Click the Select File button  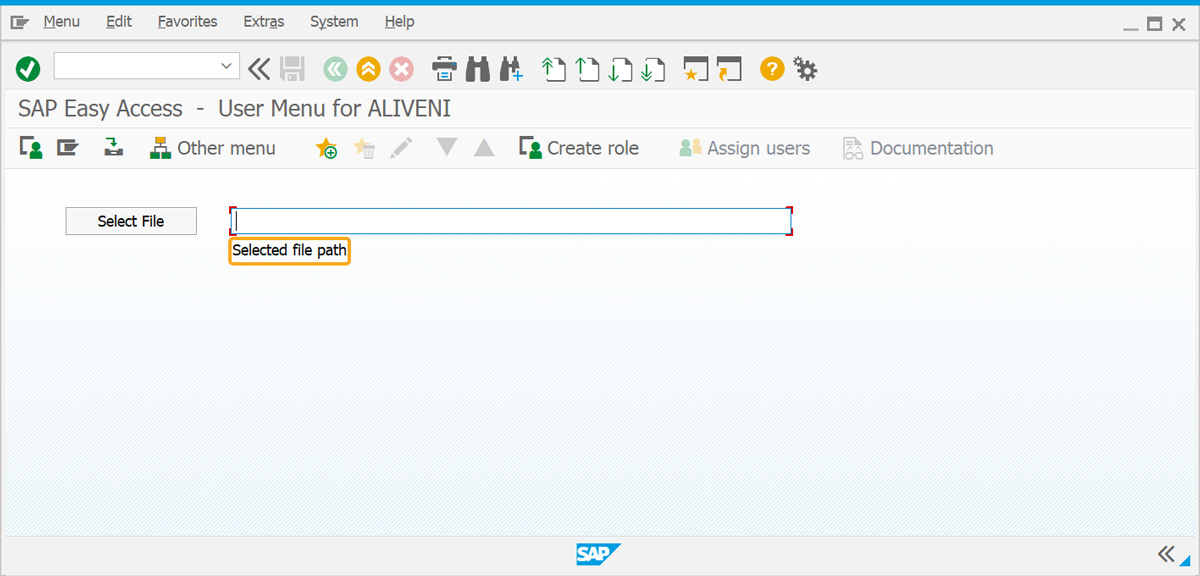tap(131, 221)
